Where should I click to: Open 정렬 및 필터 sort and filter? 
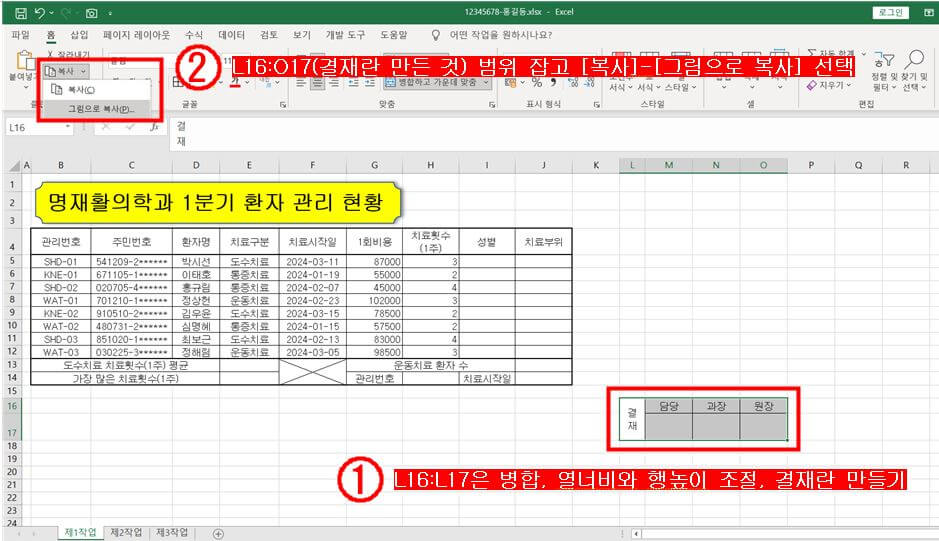(x=883, y=71)
